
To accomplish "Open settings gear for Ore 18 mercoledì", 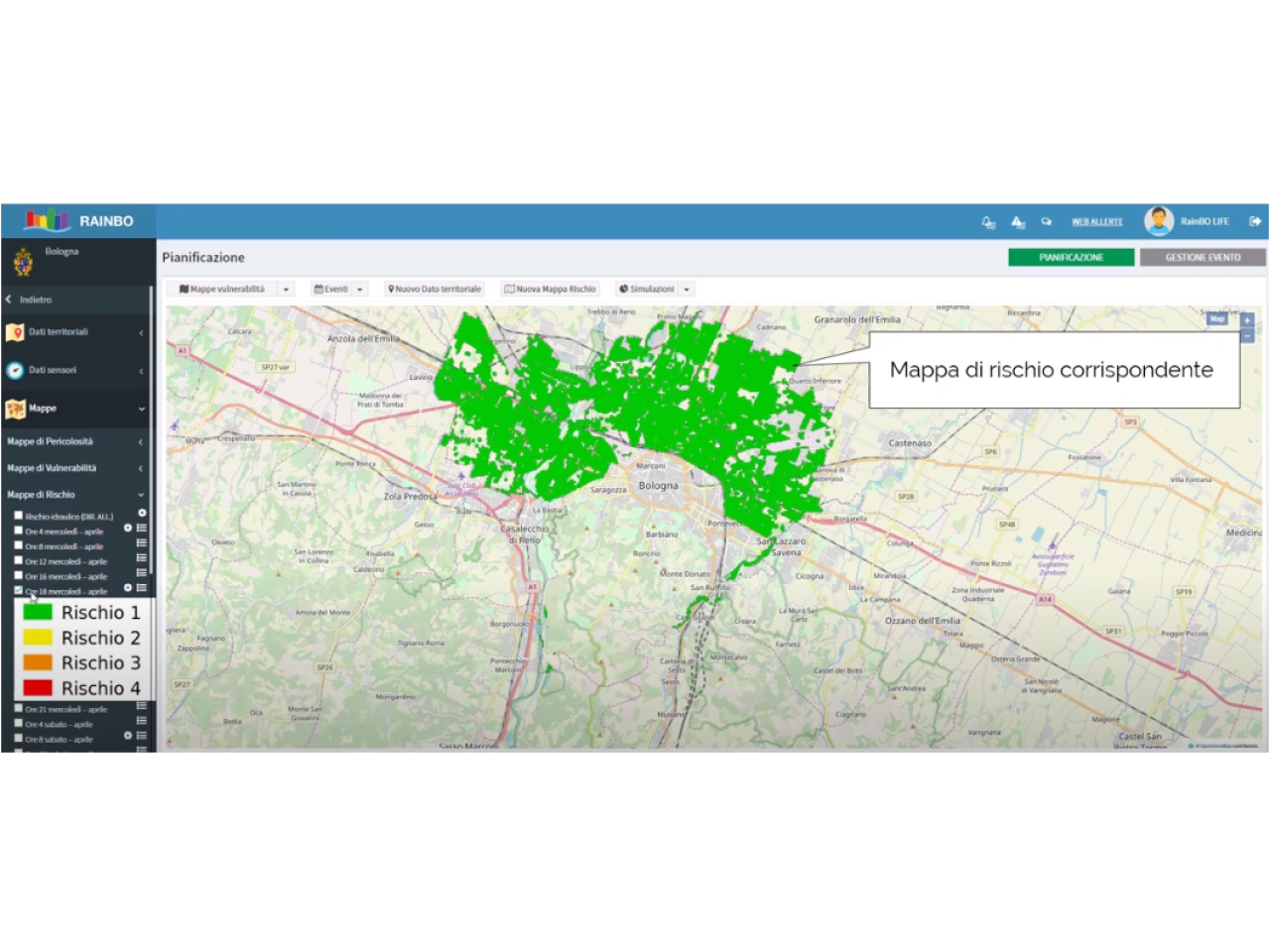I will 128,588.
